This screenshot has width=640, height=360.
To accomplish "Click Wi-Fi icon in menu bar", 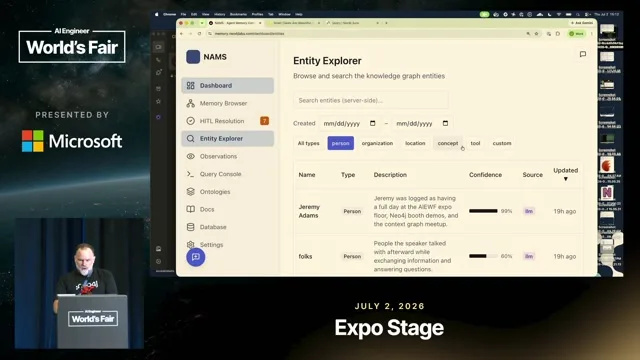I will pyautogui.click(x=559, y=14).
